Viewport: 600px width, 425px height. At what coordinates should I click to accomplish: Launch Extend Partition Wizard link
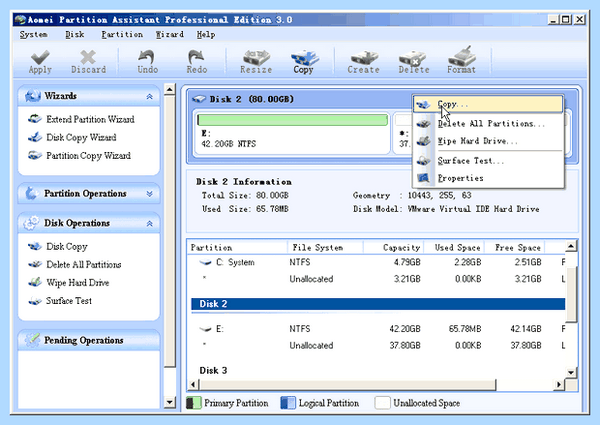click(x=90, y=119)
